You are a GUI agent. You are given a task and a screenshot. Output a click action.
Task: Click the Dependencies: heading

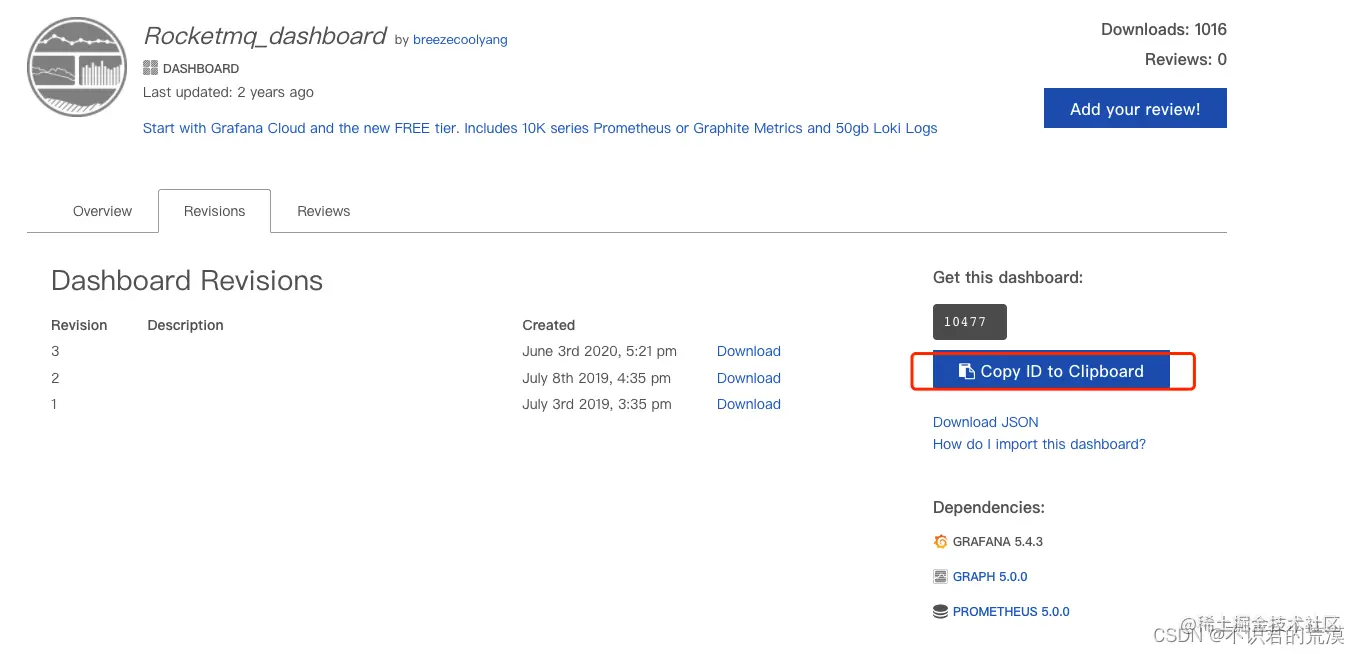[989, 507]
